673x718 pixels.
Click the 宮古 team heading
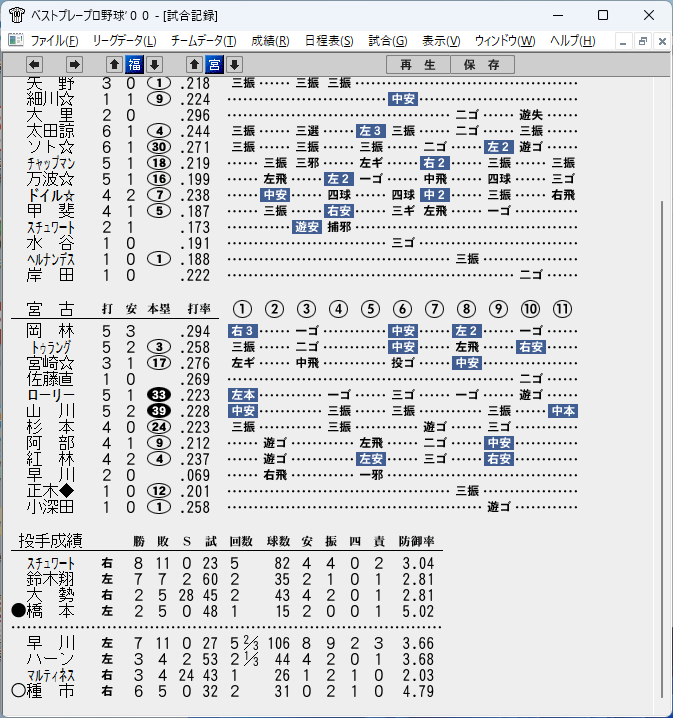pyautogui.click(x=50, y=309)
